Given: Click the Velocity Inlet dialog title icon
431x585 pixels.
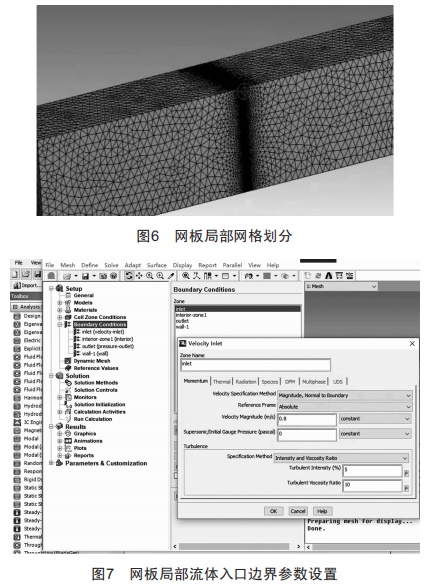Looking at the screenshot, I should click(x=183, y=343).
